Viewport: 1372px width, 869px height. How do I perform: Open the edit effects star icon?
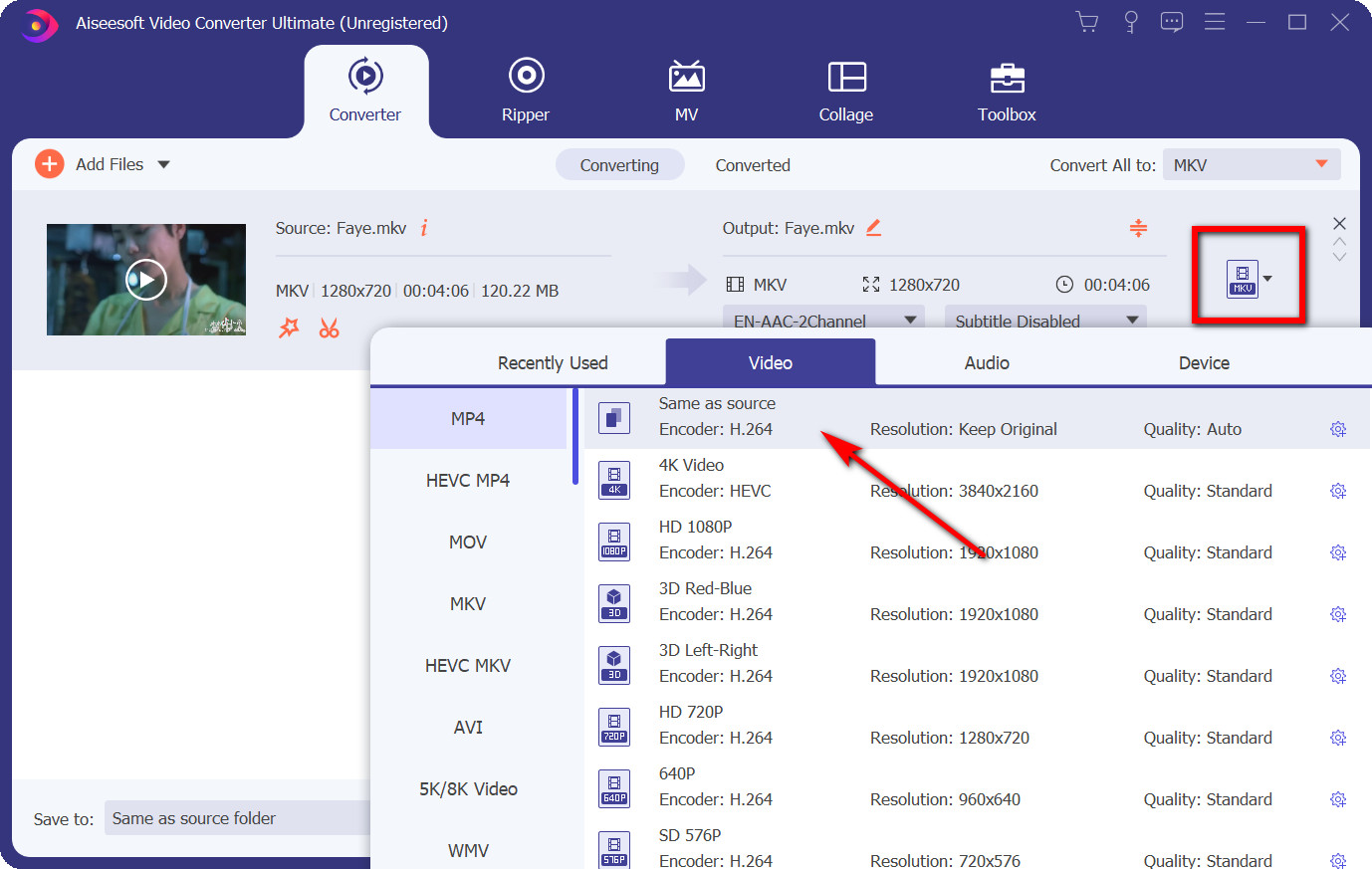point(289,327)
